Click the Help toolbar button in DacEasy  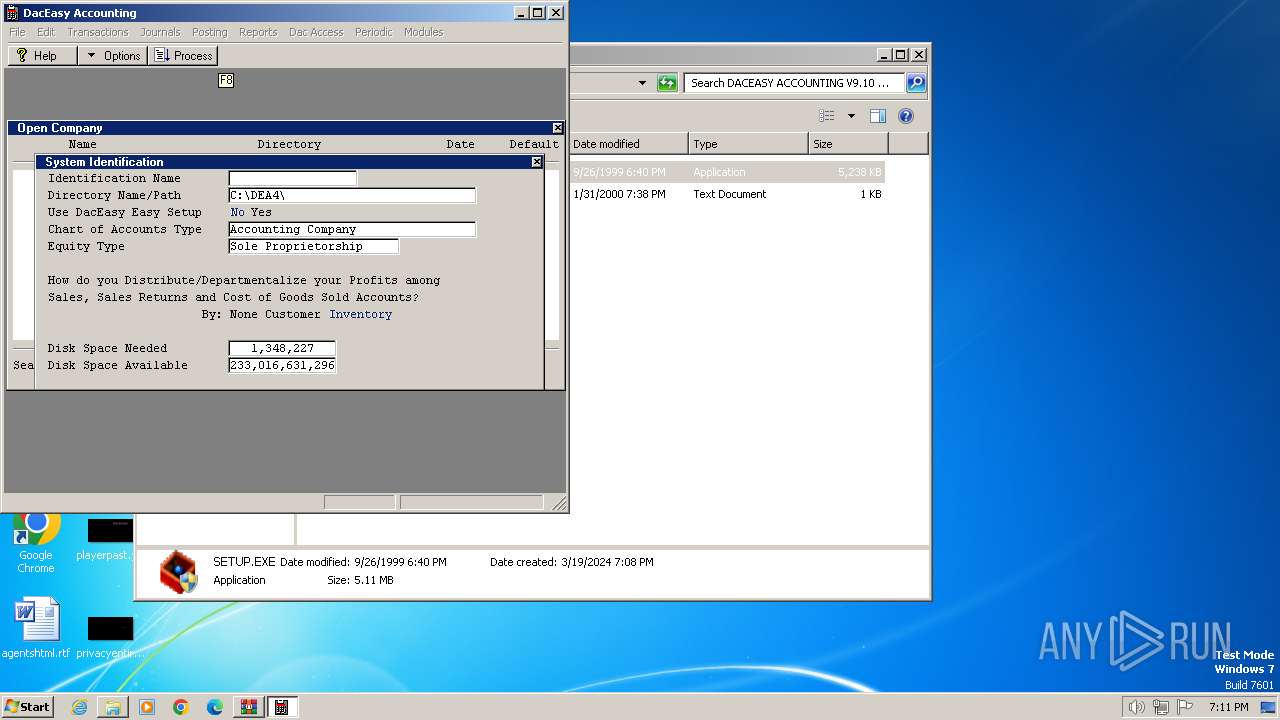tap(42, 56)
